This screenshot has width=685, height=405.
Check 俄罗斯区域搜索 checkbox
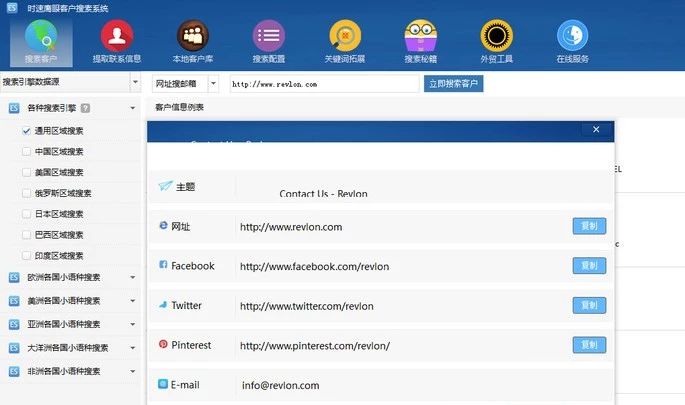(26, 193)
